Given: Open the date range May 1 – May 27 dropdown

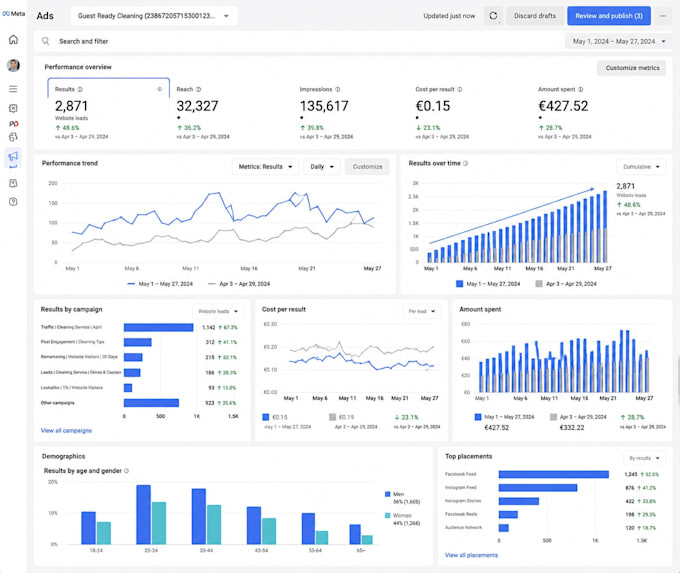Looking at the screenshot, I should pyautogui.click(x=618, y=41).
